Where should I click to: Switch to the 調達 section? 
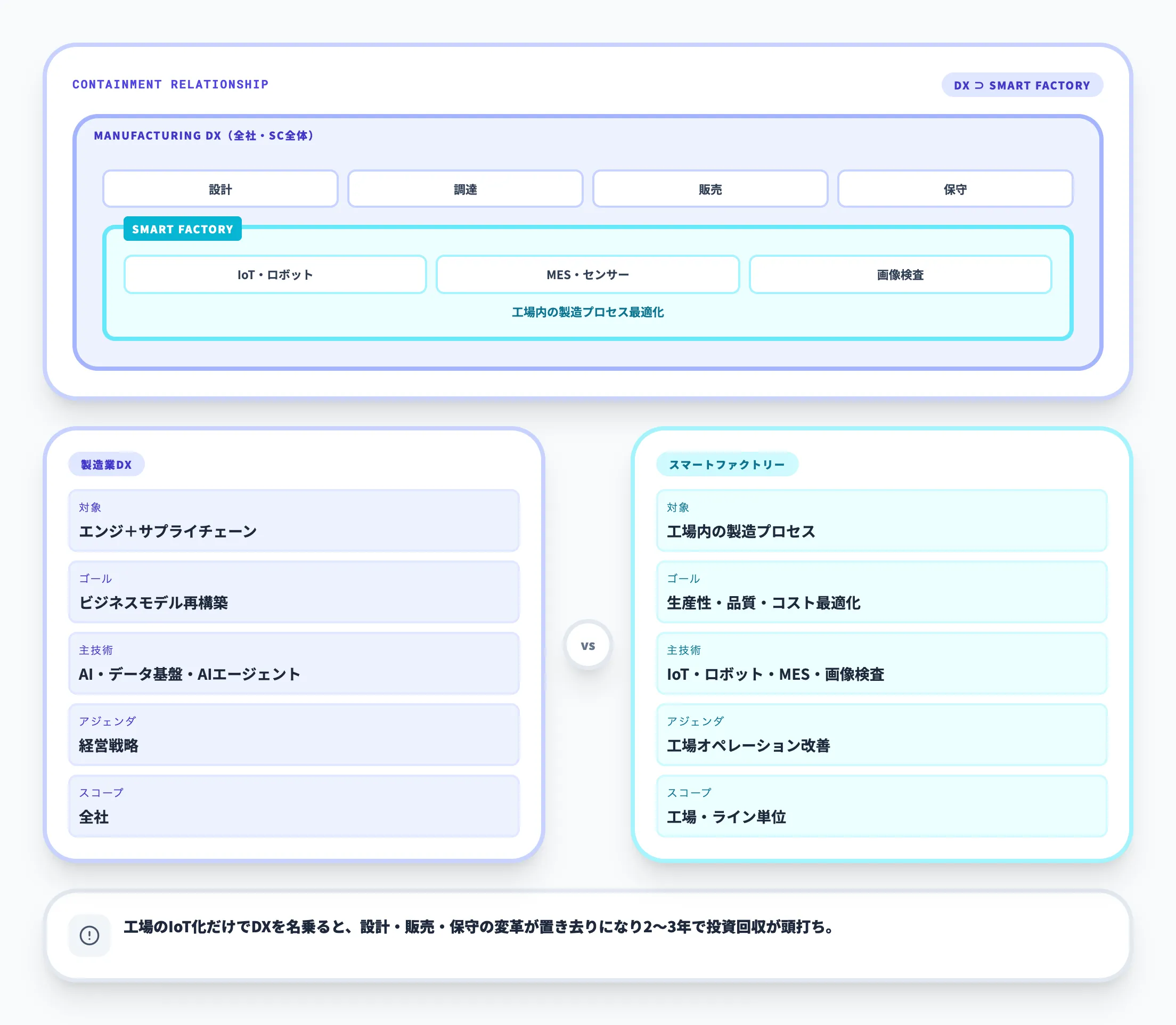465,189
